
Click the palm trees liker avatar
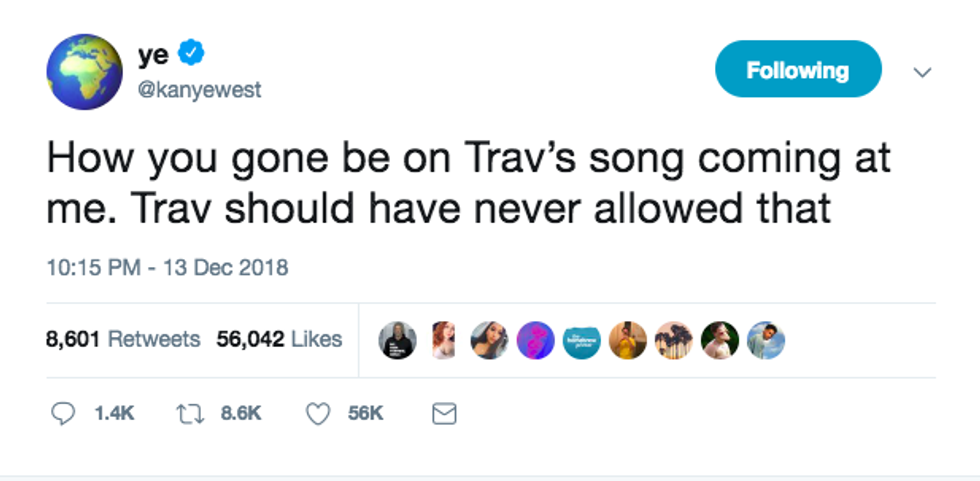pos(673,341)
